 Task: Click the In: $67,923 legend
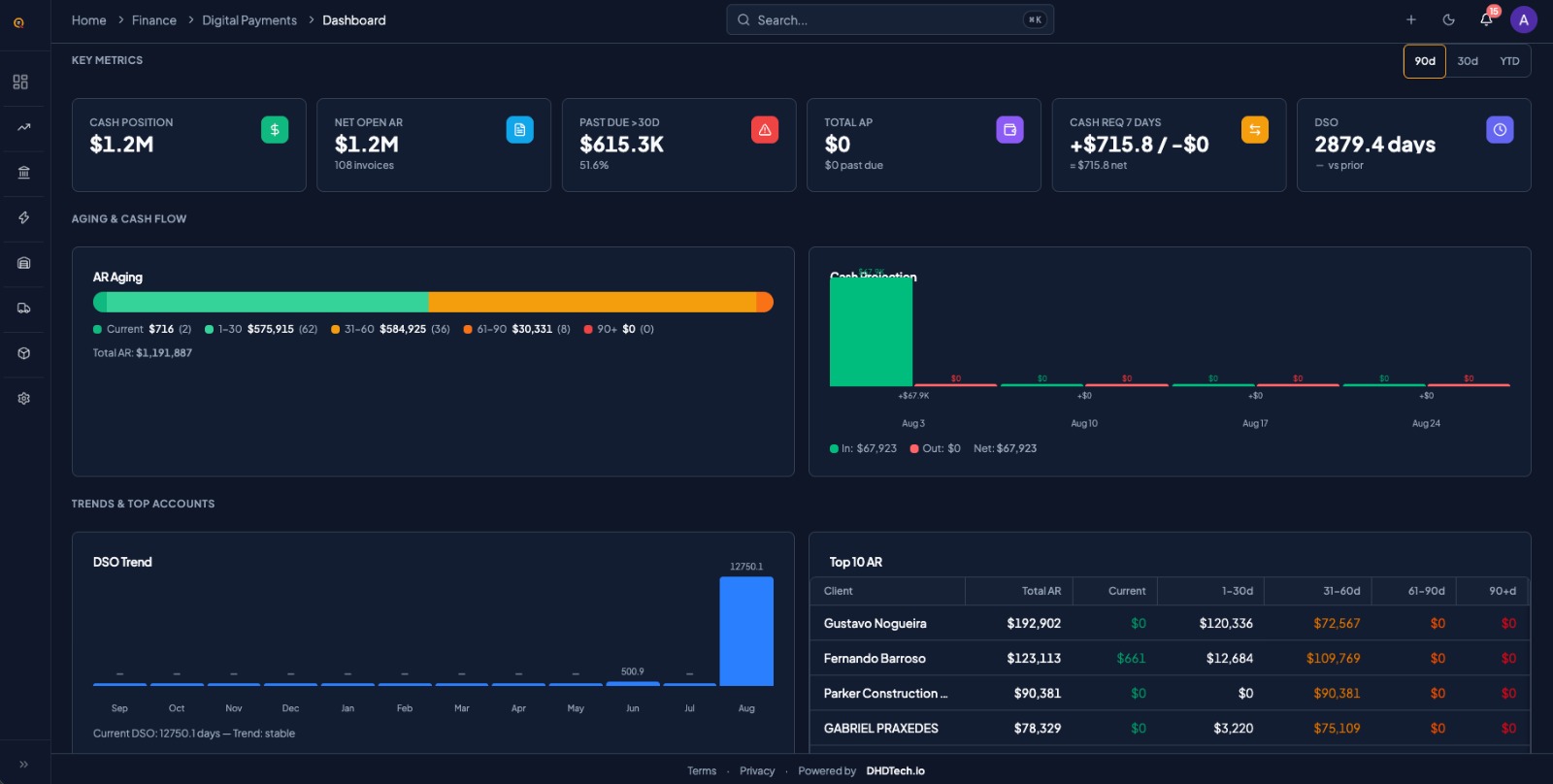pyautogui.click(x=863, y=448)
